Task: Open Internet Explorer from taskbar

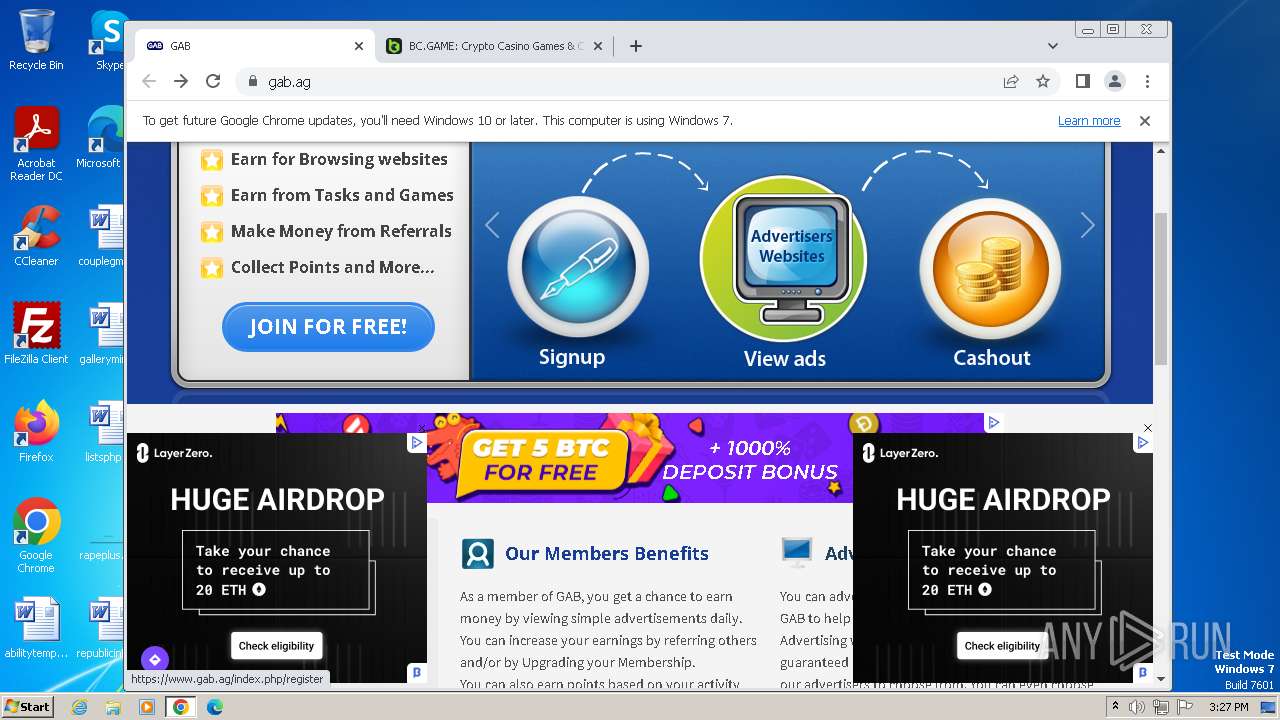Action: pyautogui.click(x=79, y=707)
